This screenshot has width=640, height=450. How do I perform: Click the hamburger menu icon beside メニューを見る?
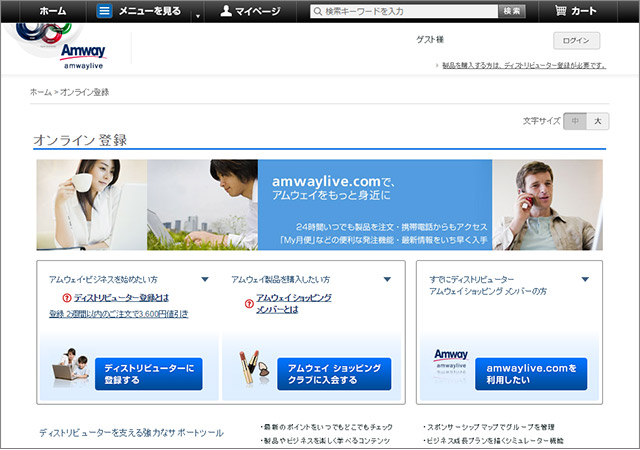tap(104, 11)
